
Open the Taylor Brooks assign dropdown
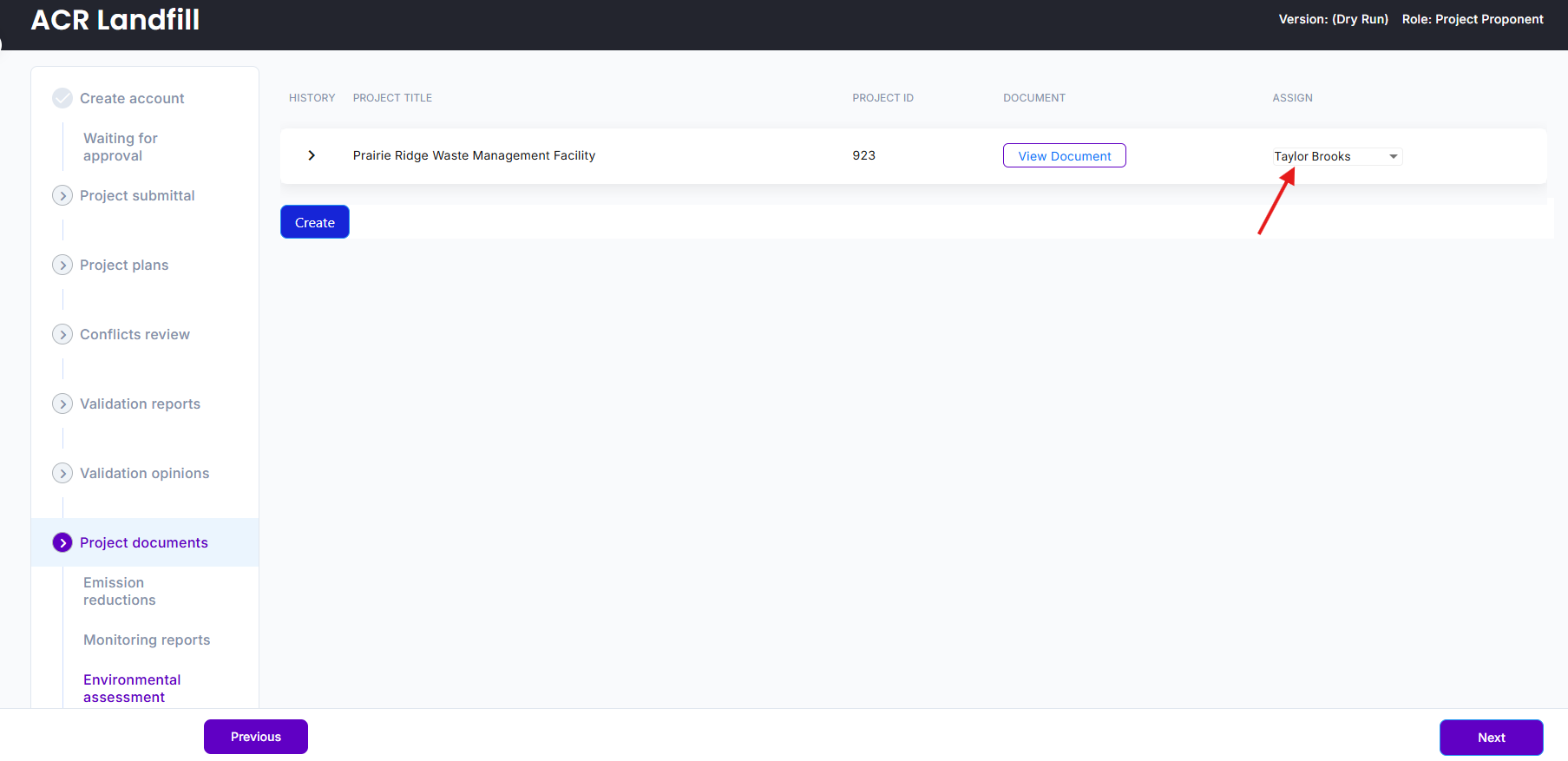pos(1337,156)
